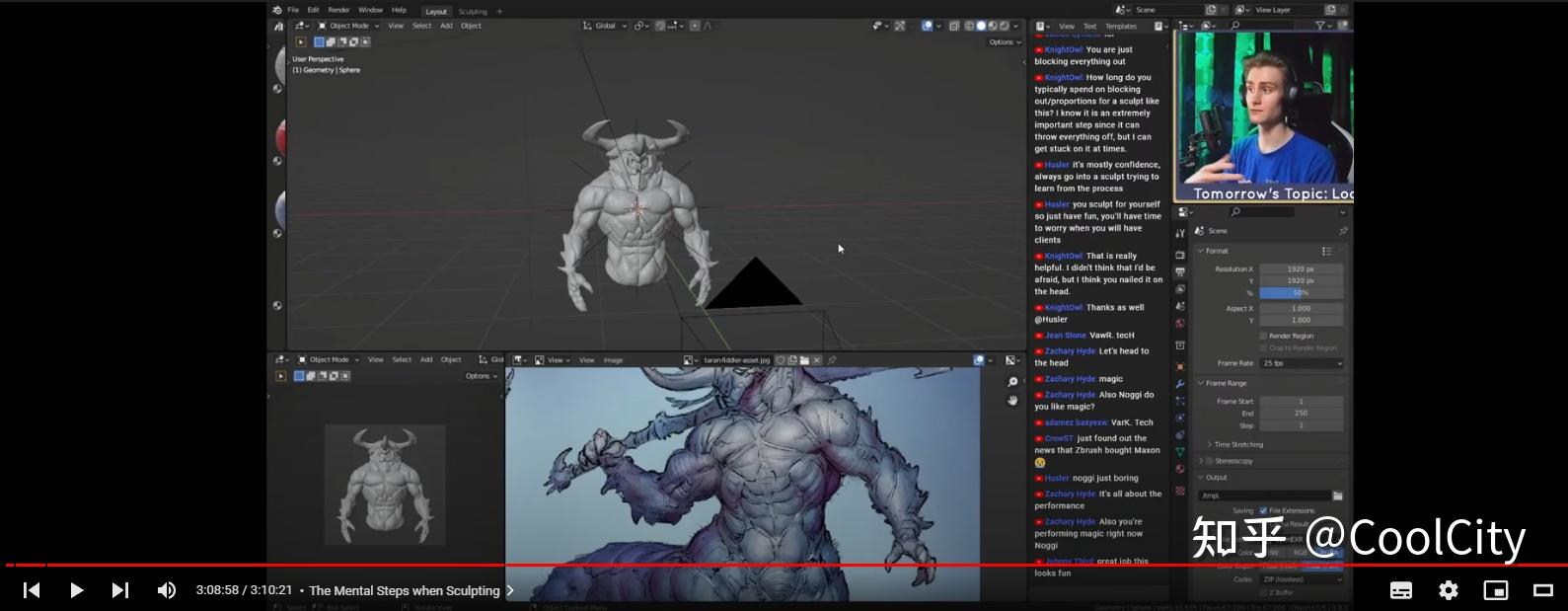The height and width of the screenshot is (611, 1568).
Task: Open pivot point dropdown in viewport header
Action: pyautogui.click(x=641, y=26)
